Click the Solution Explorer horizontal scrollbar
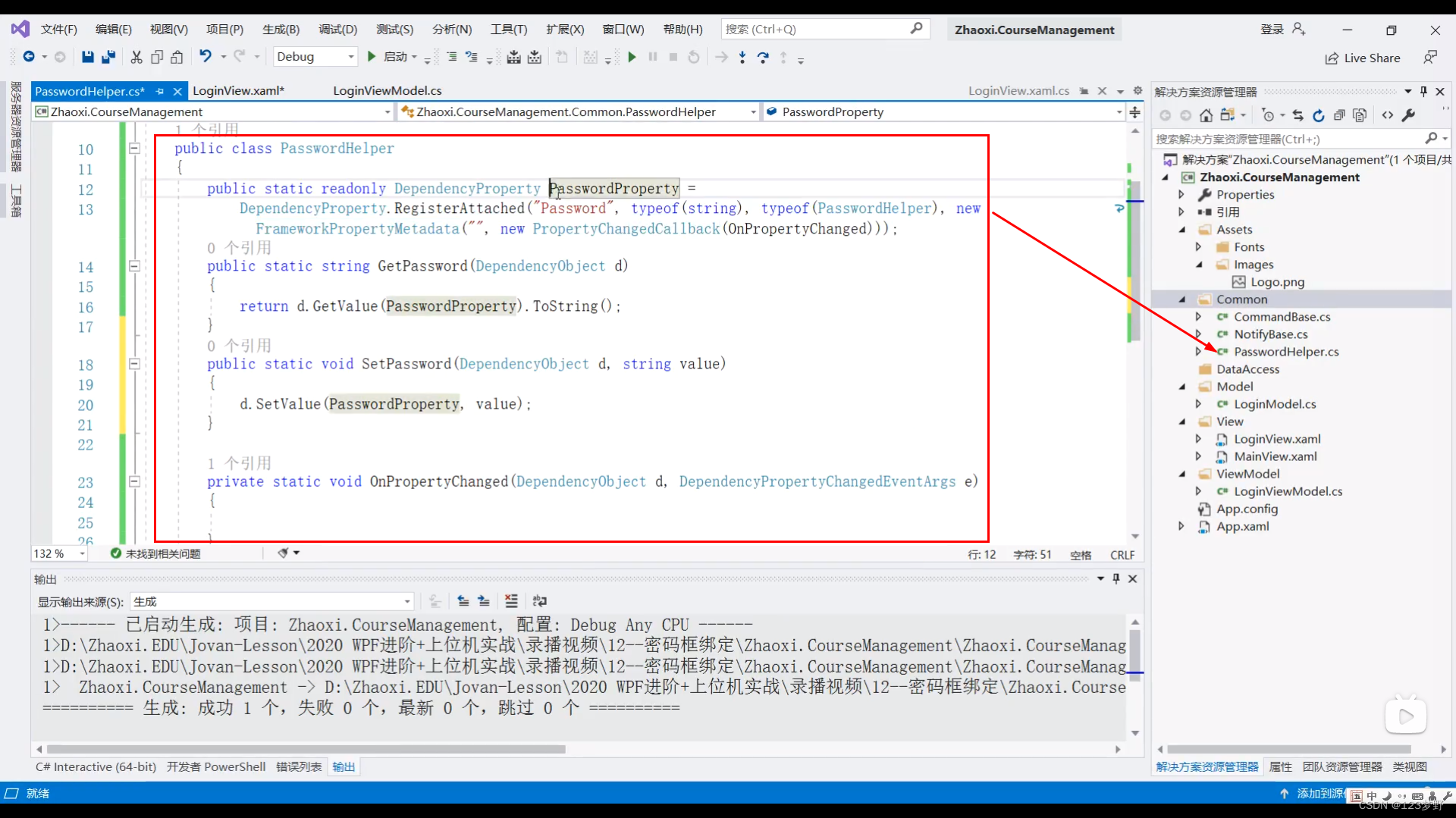This screenshot has height=818, width=1456. coord(1289,749)
